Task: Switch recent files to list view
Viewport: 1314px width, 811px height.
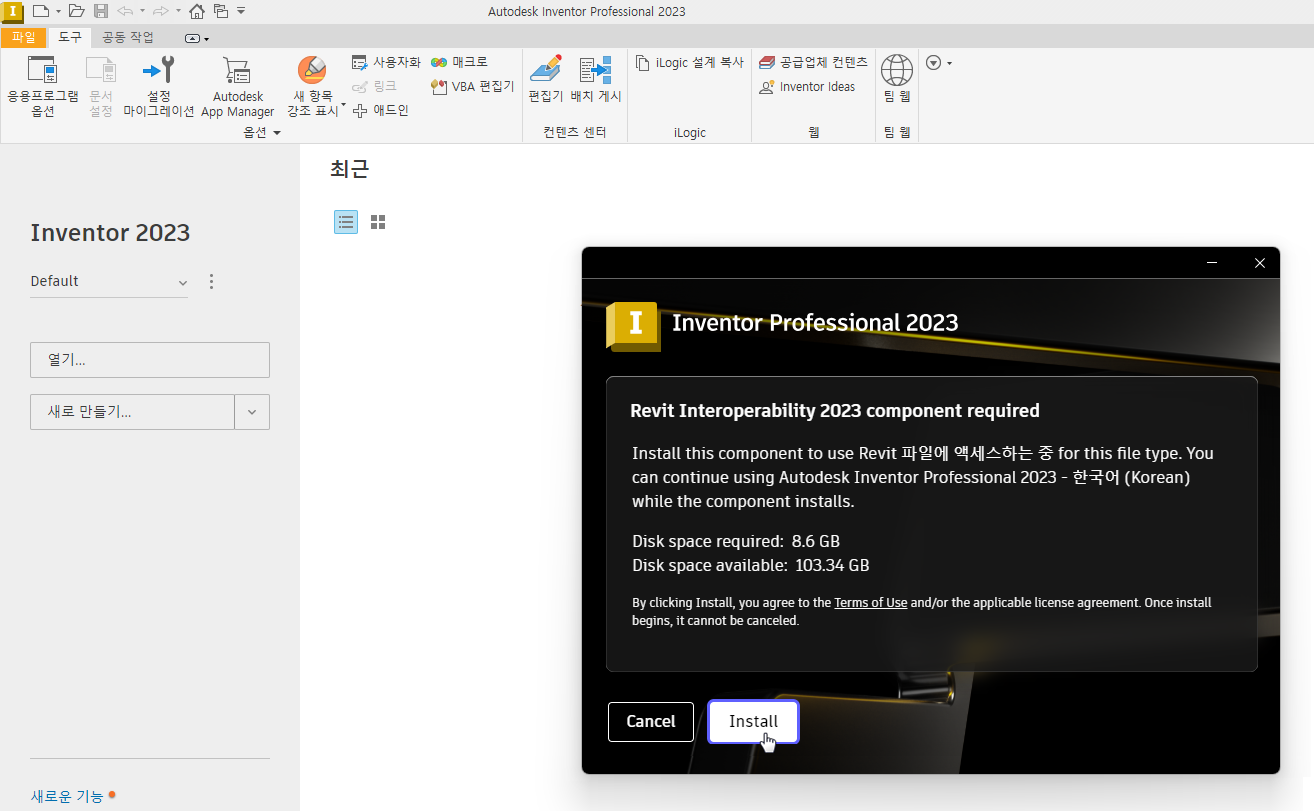Action: (346, 222)
